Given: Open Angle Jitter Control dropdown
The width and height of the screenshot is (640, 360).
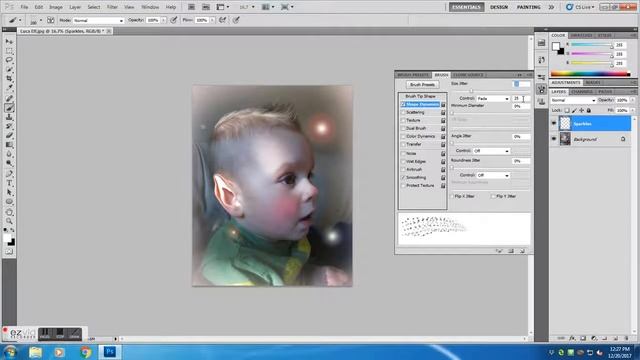Looking at the screenshot, I should 491,151.
